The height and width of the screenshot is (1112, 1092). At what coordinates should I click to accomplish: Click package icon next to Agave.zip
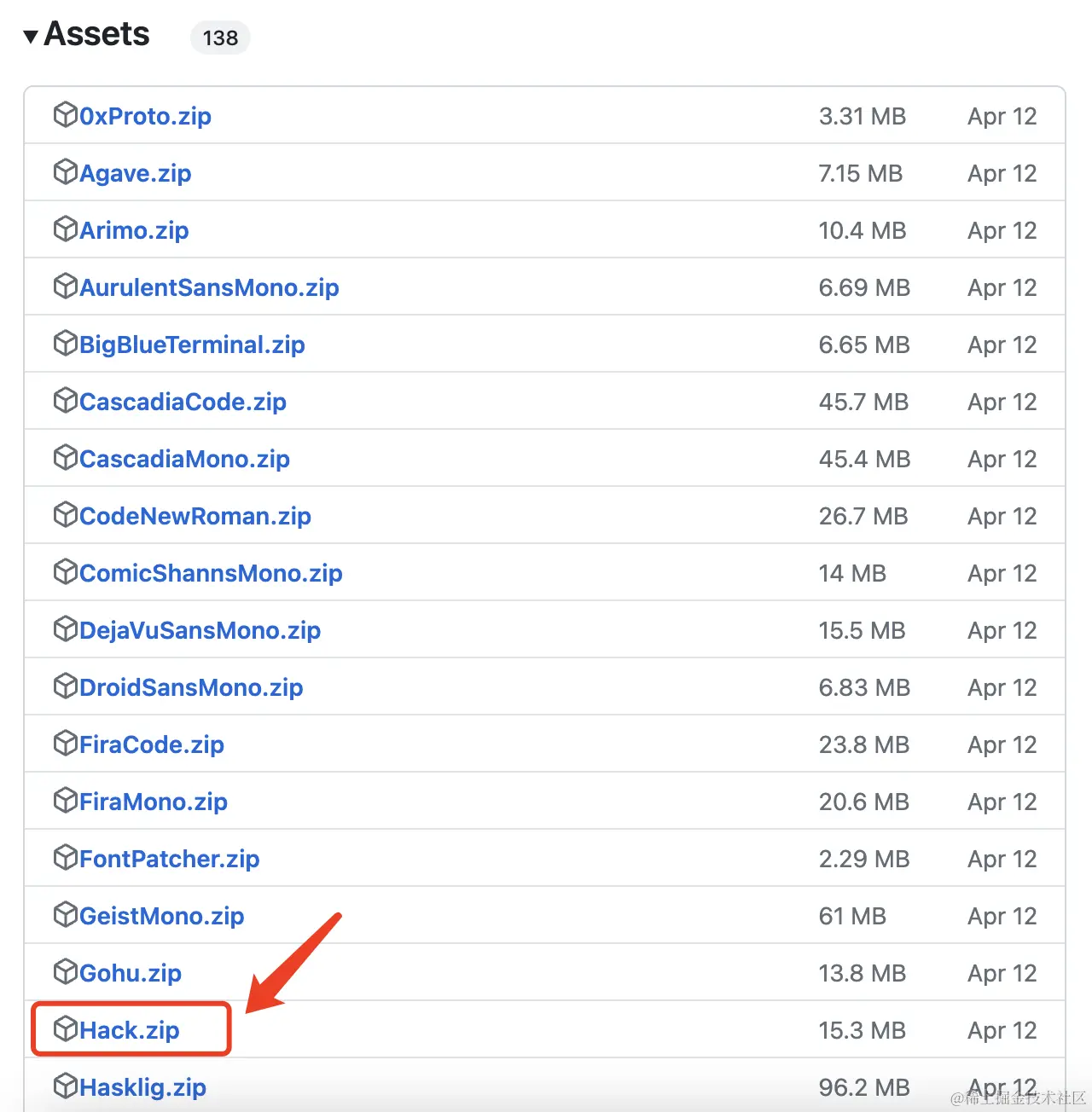click(65, 172)
